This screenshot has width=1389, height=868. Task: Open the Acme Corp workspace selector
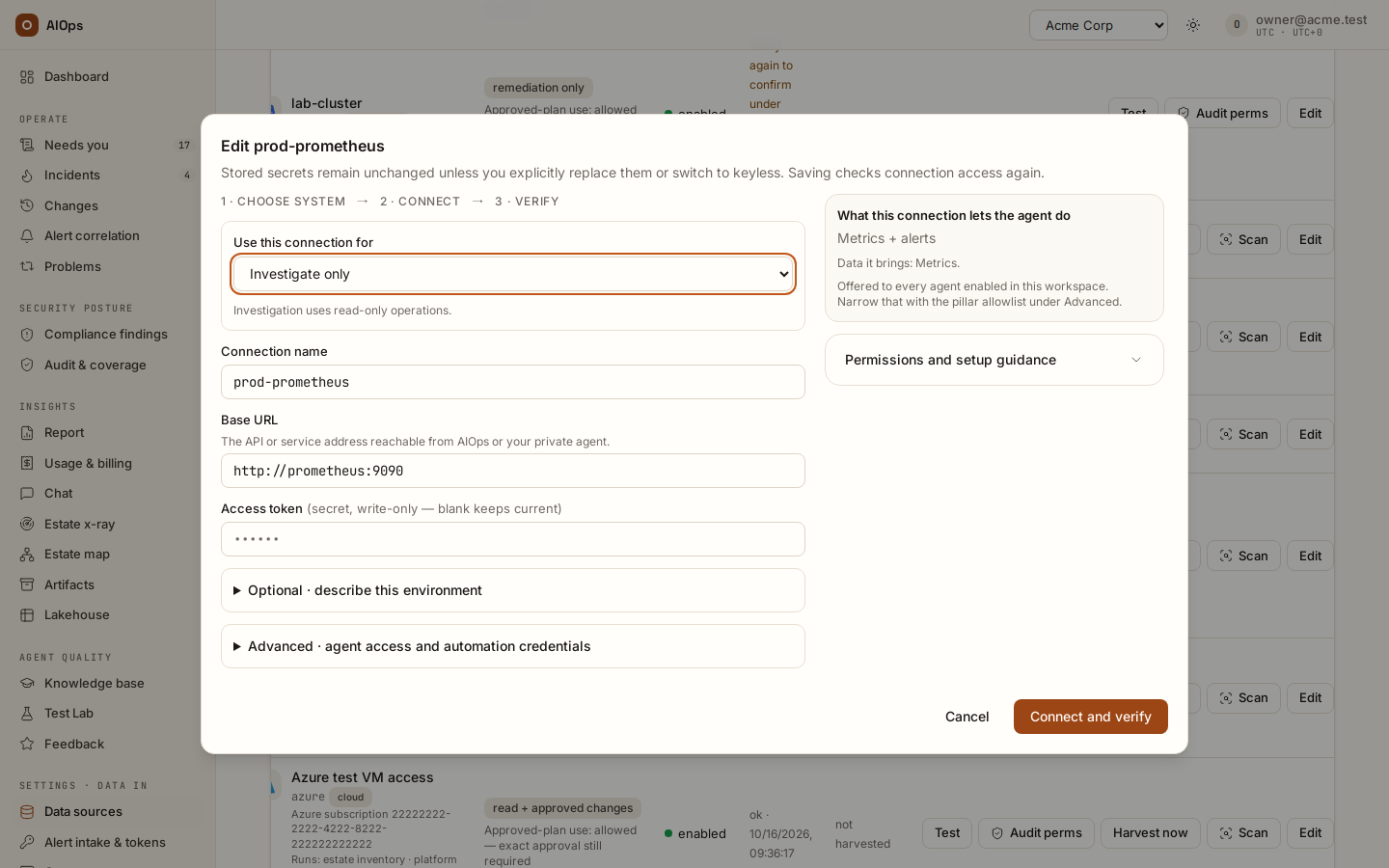pos(1099,25)
